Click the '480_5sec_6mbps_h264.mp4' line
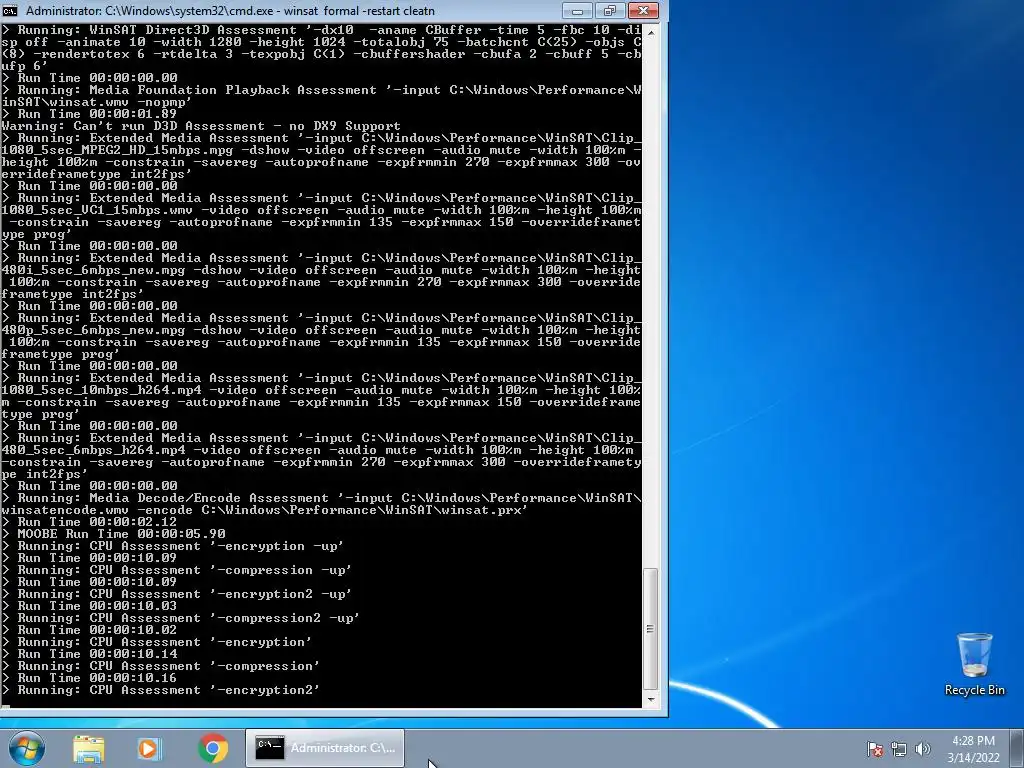The image size is (1024, 768). [x=317, y=450]
